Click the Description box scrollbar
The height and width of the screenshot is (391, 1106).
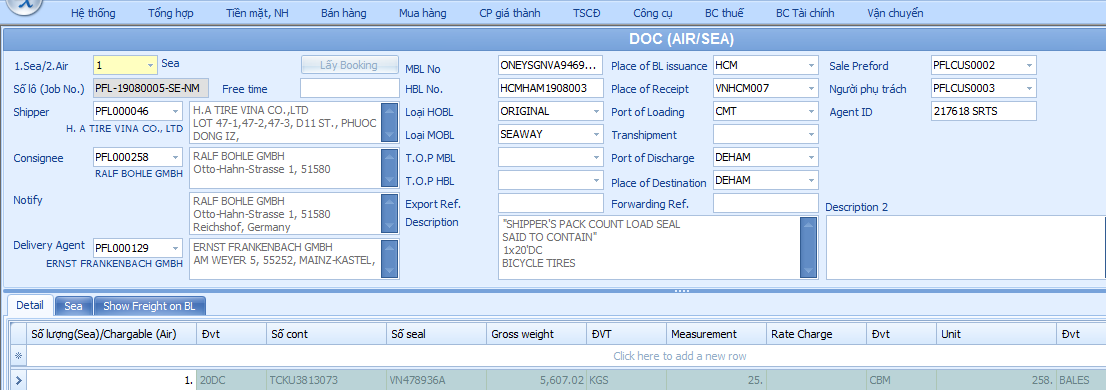tap(808, 248)
